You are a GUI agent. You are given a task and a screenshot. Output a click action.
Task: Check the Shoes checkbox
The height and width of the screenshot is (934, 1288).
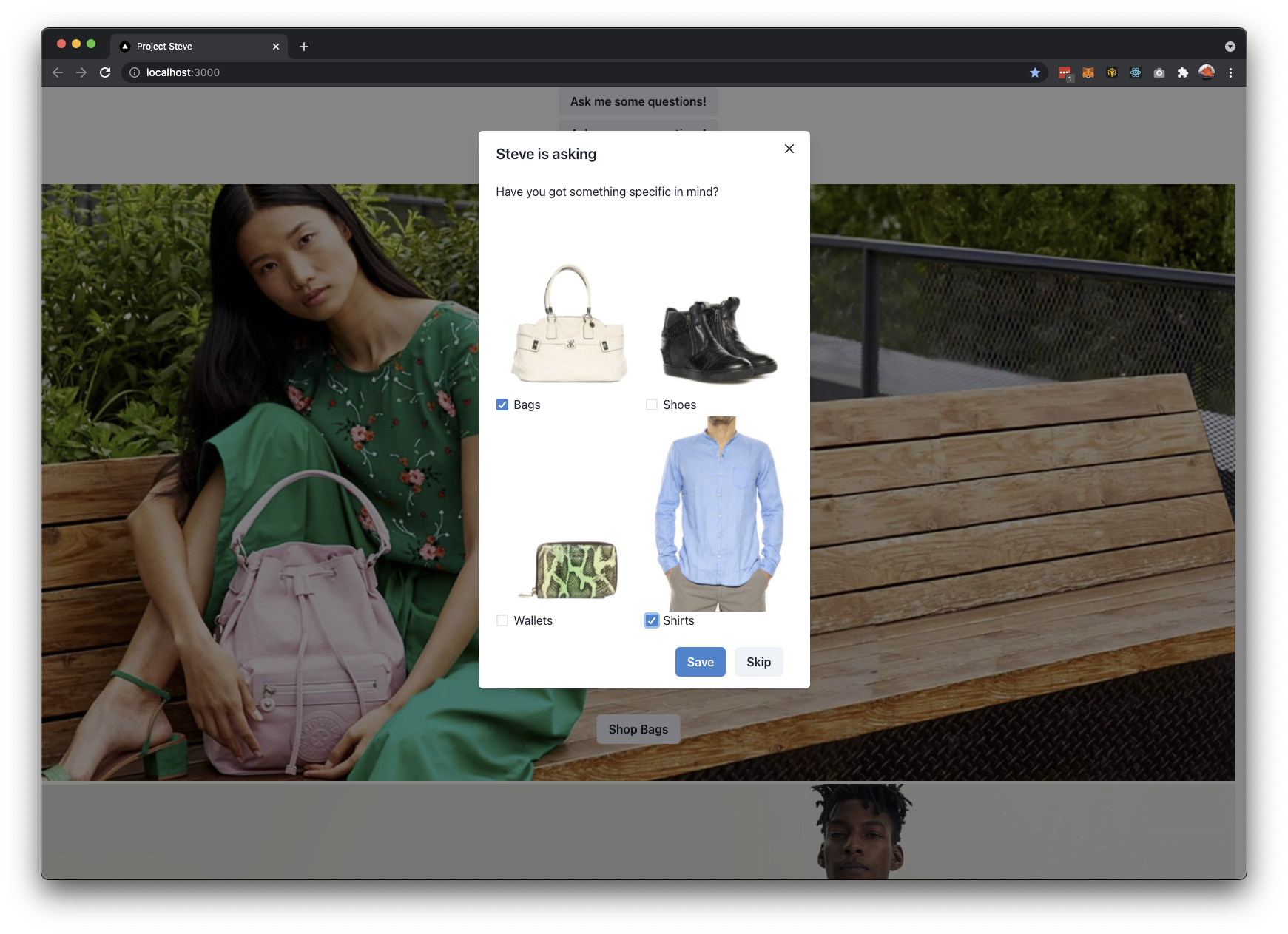click(x=652, y=405)
